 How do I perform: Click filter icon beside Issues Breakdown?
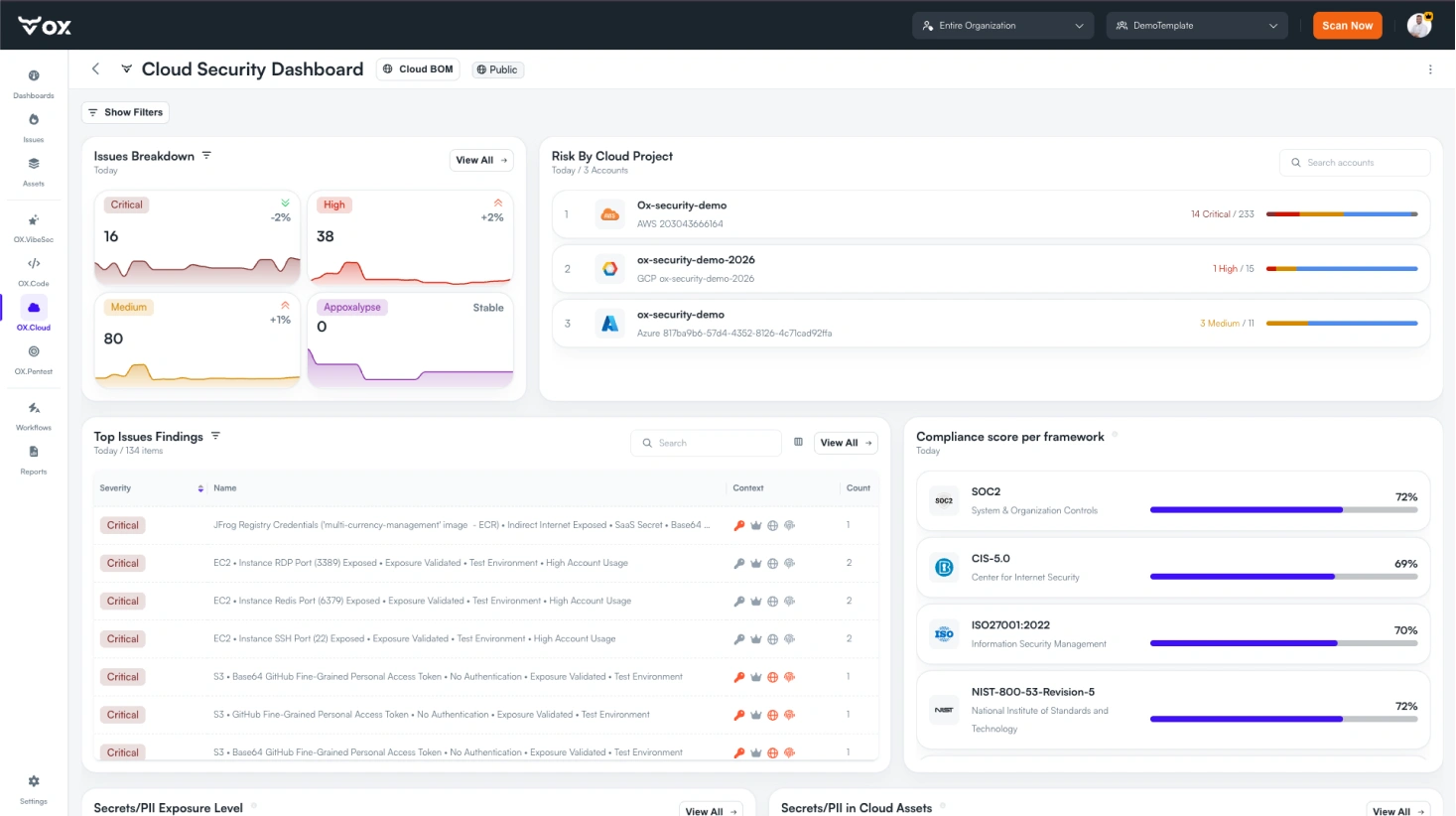click(206, 156)
